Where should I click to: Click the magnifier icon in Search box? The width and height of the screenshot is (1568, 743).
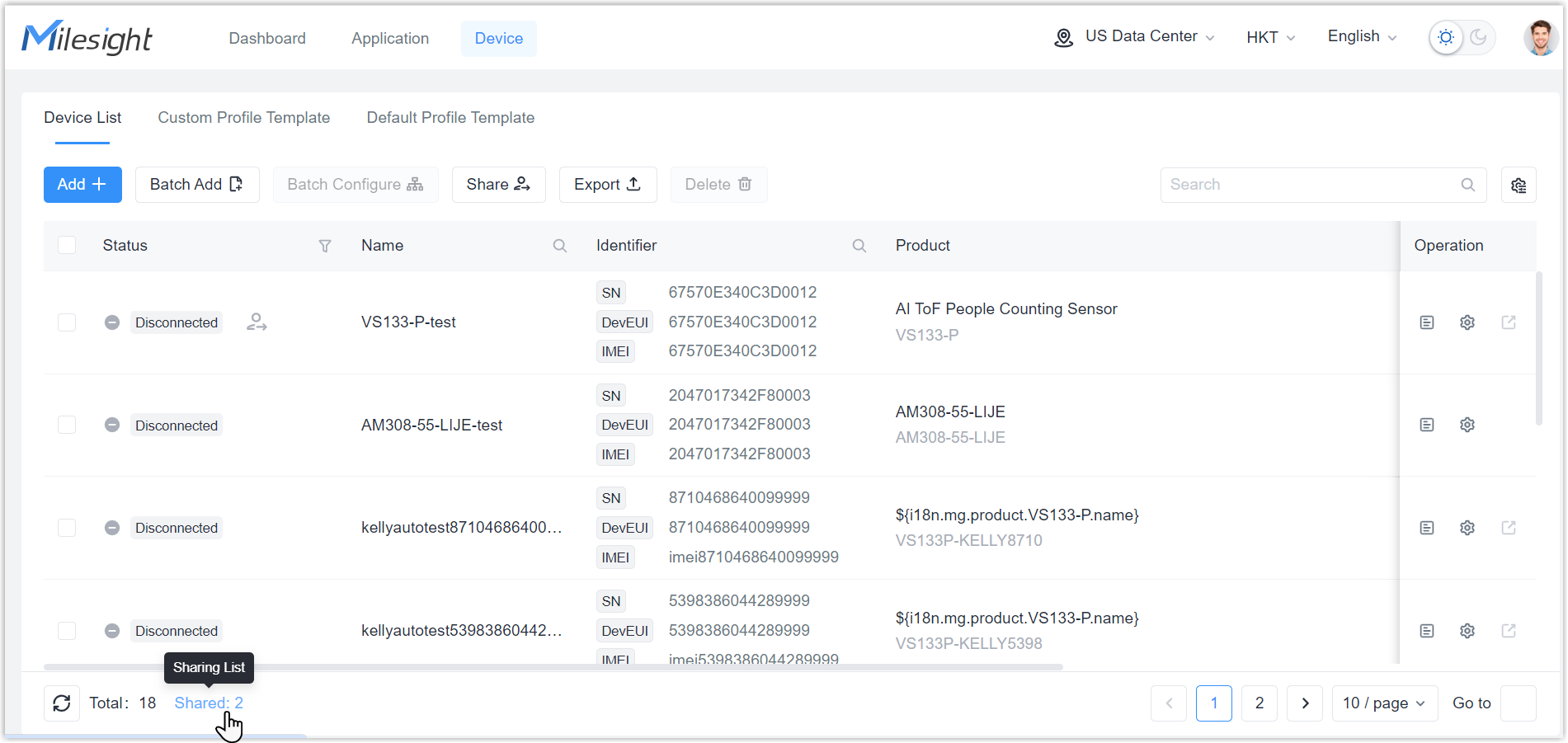pos(1468,185)
